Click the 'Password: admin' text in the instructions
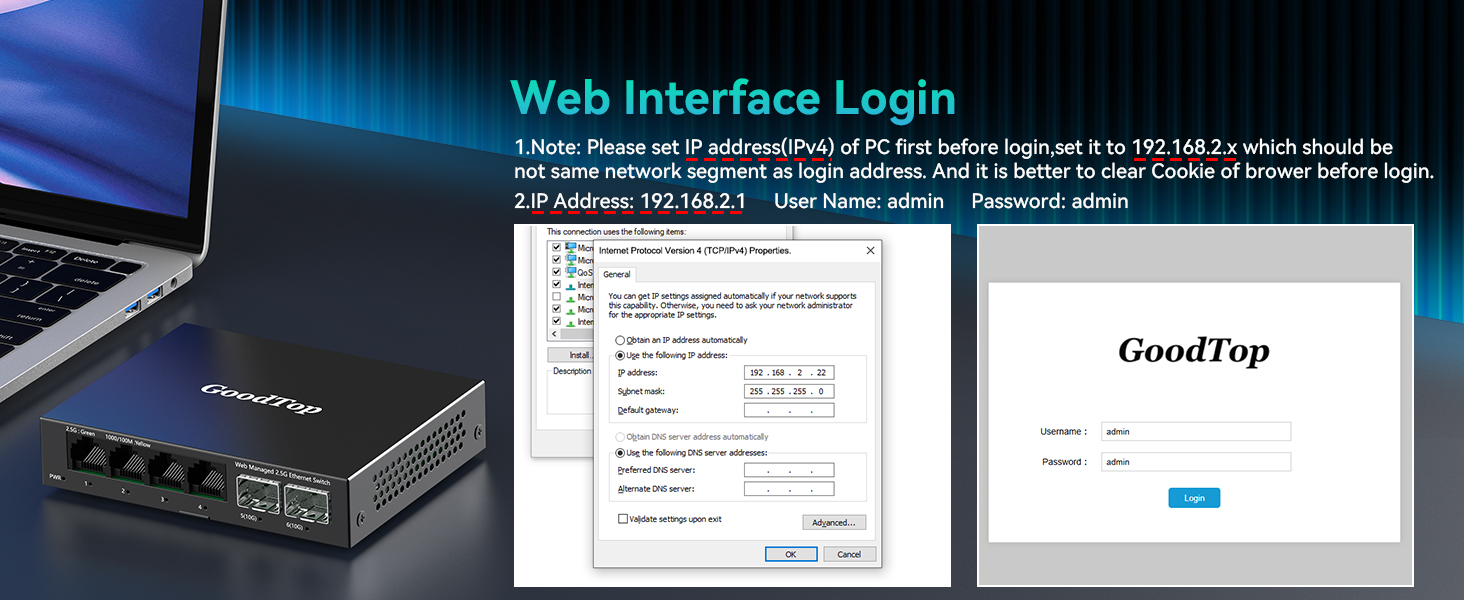Screen dimensions: 1464x600 [1050, 201]
